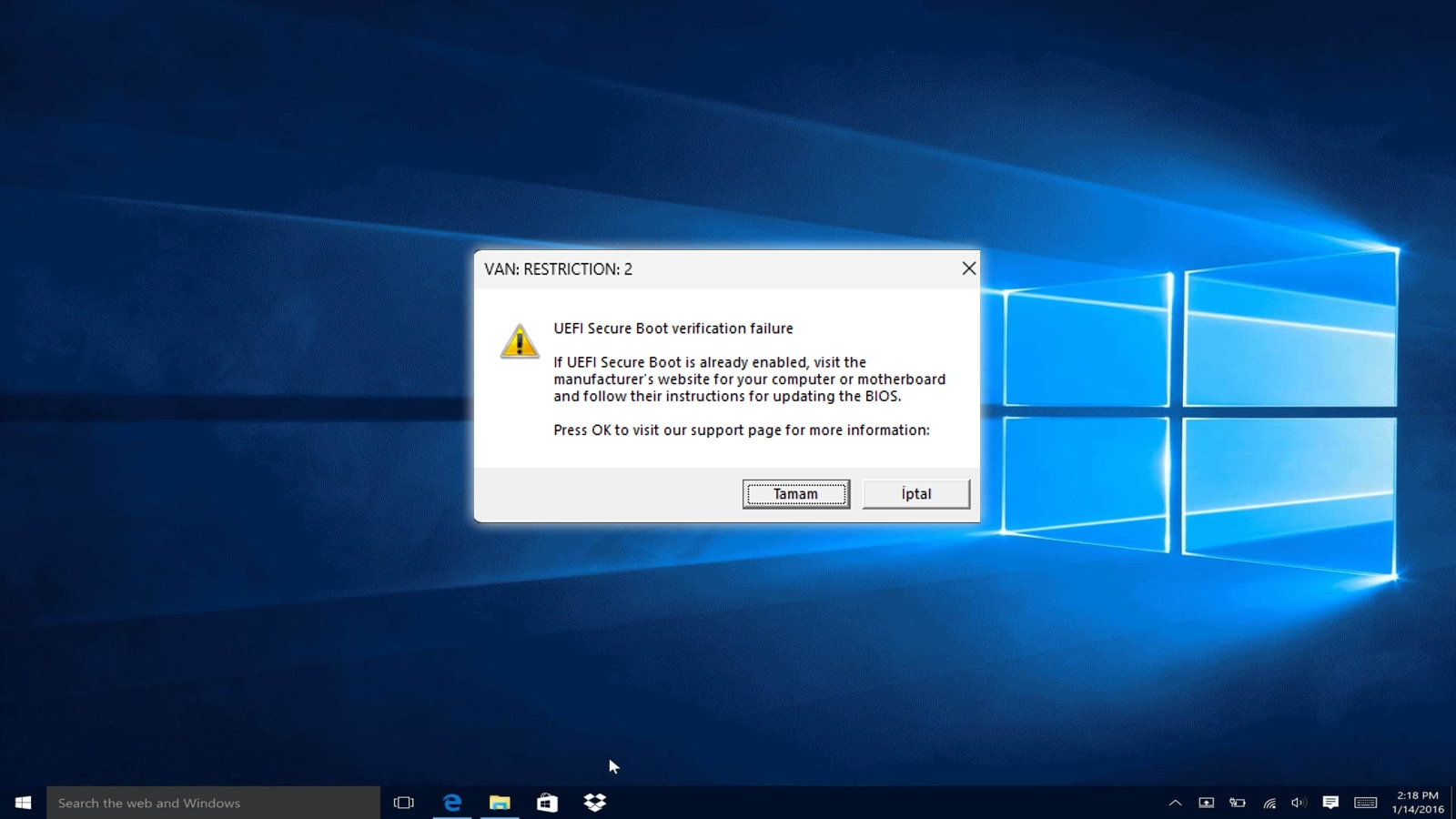Click the yellow warning icon in the dialog
This screenshot has width=1456, height=819.
pyautogui.click(x=520, y=342)
